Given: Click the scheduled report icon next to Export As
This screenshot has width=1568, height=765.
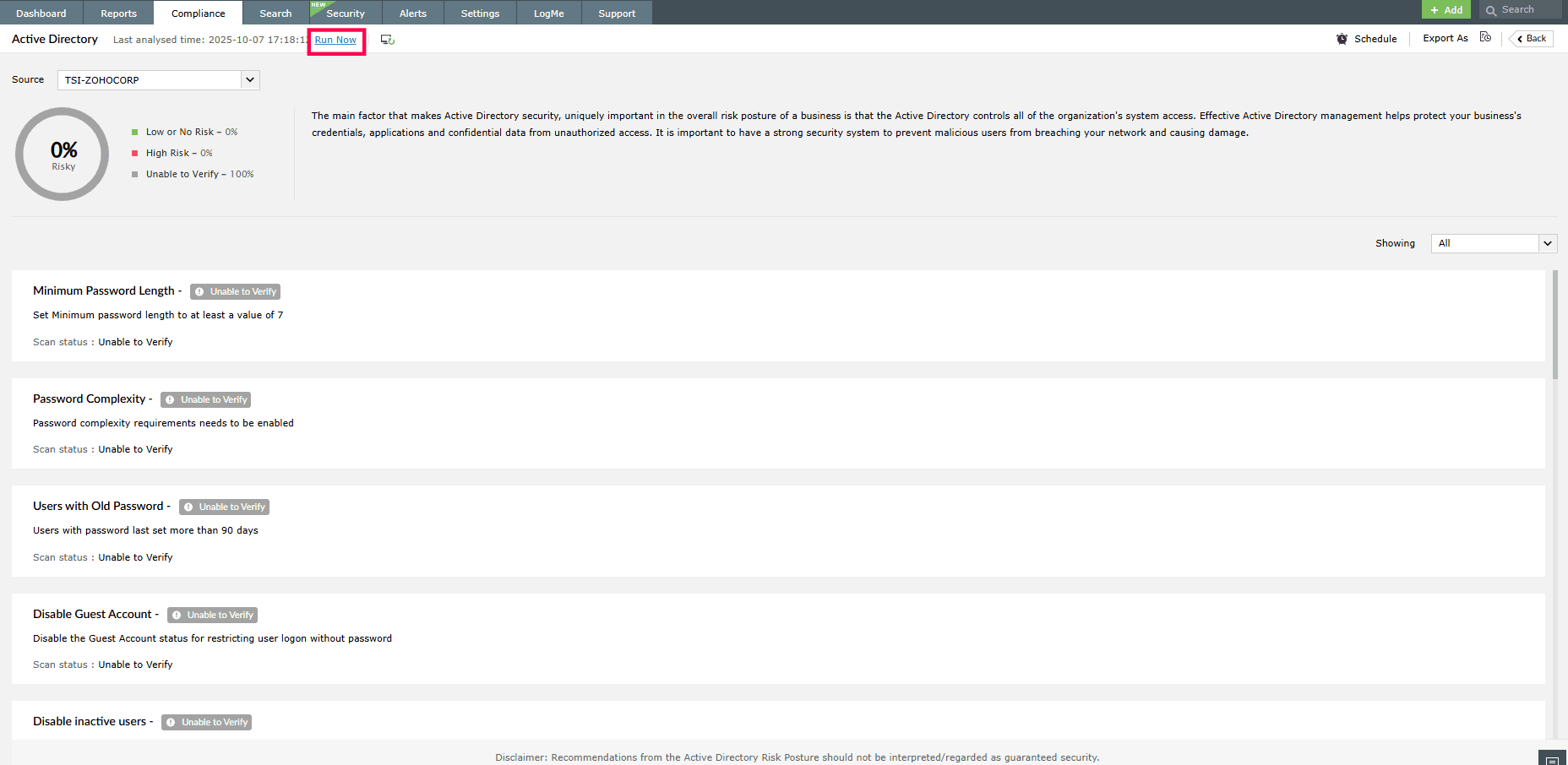Looking at the screenshot, I should 1486,38.
